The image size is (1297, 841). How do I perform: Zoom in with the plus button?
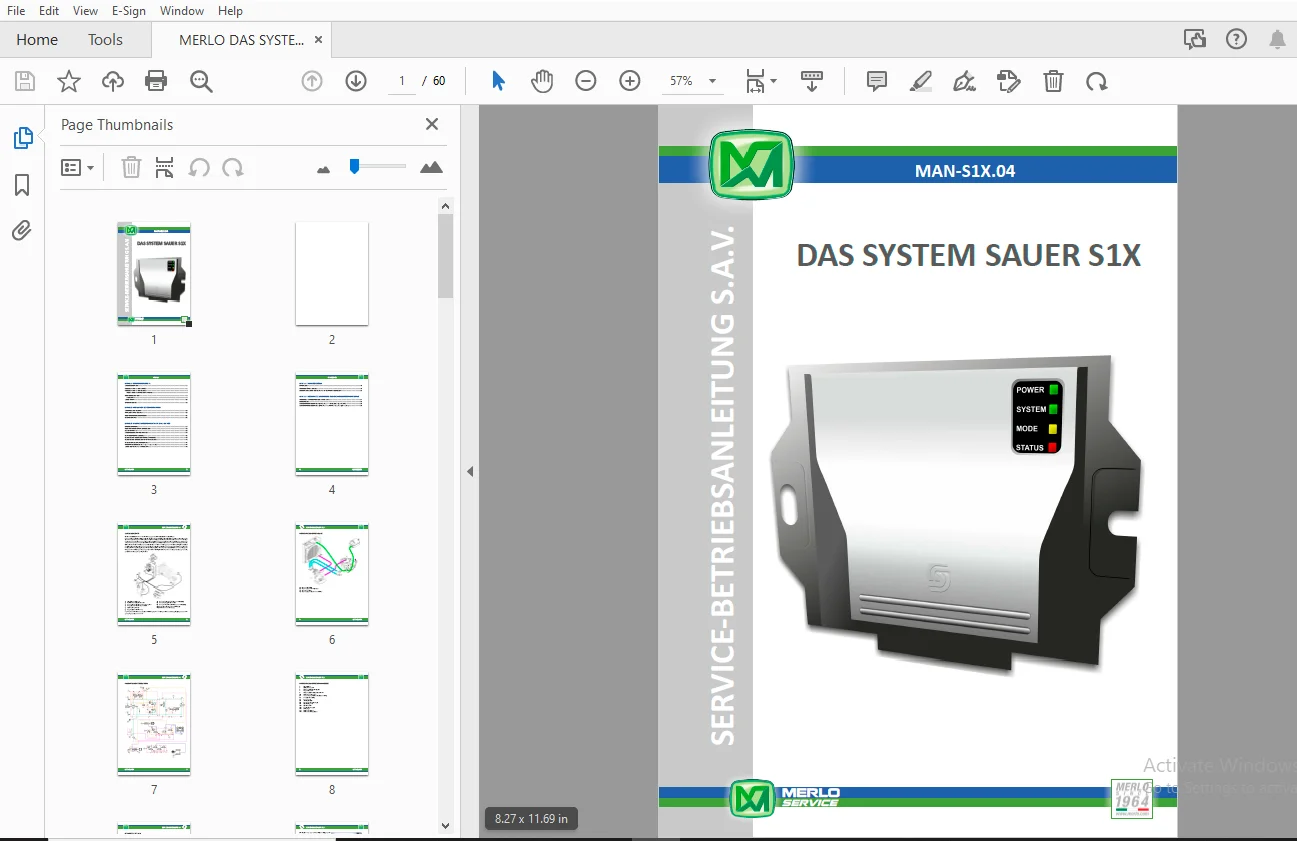(630, 82)
